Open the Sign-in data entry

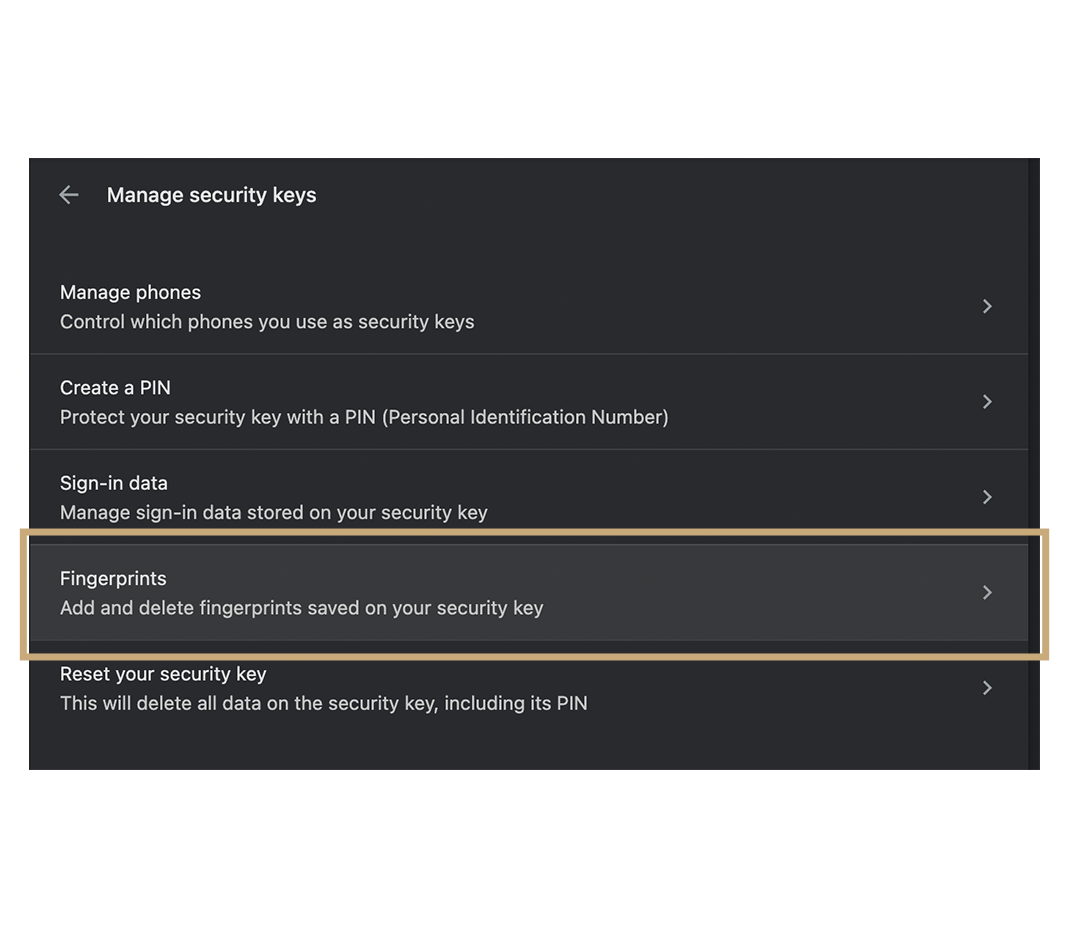[114, 483]
